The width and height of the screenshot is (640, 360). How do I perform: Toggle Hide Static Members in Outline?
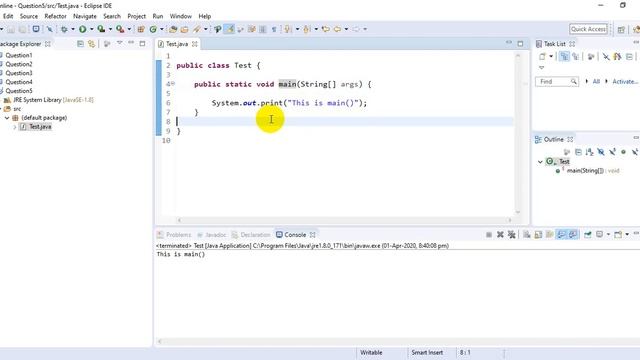[x=612, y=152]
